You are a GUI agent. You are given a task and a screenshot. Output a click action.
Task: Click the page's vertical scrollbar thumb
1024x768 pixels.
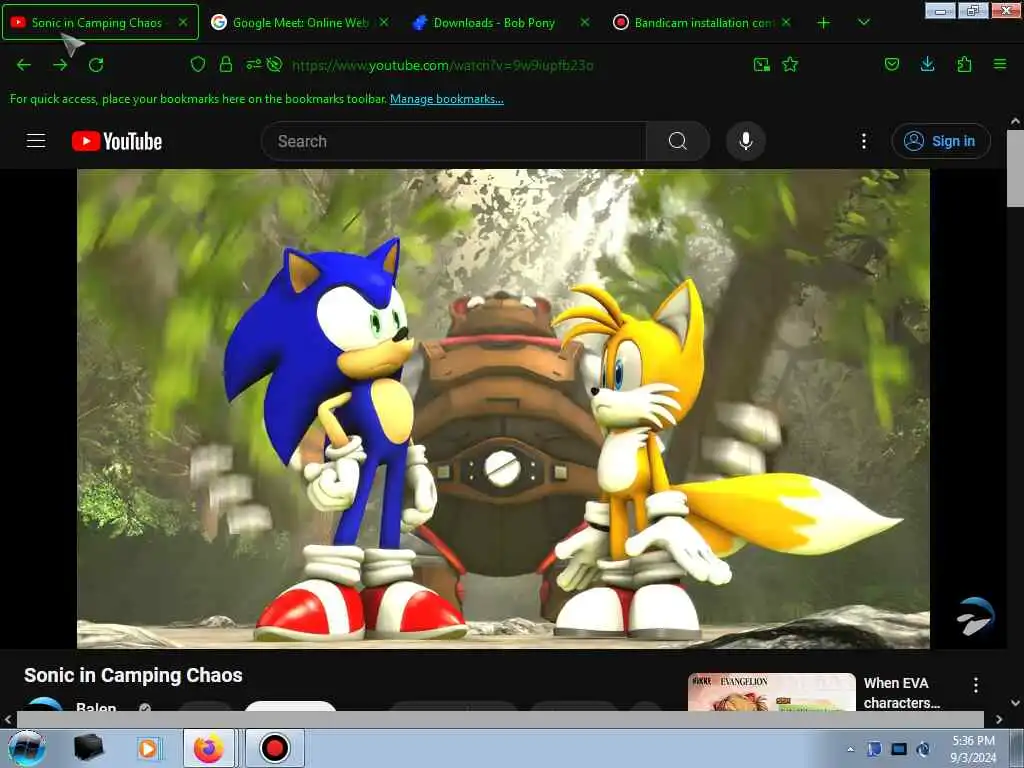pyautogui.click(x=1015, y=168)
